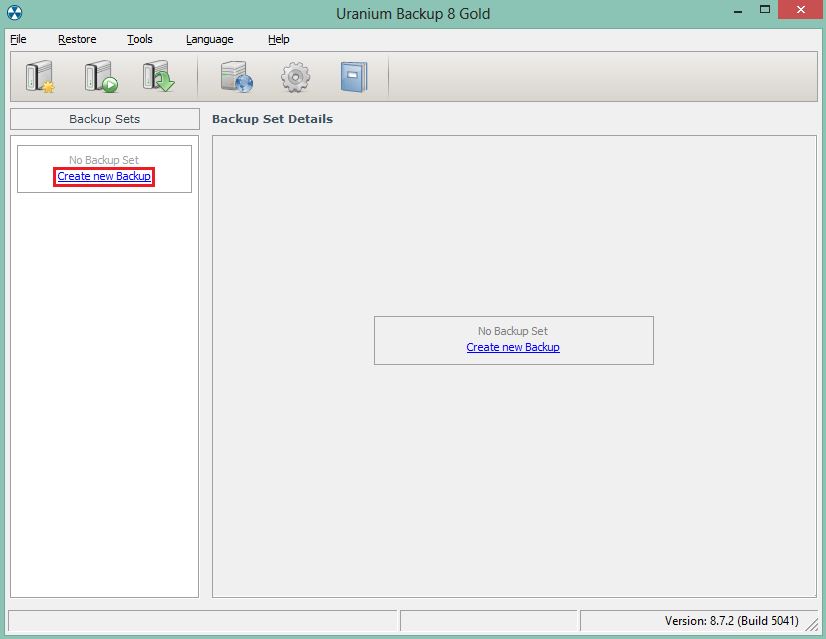Click the Version 8.7.2 (Build 5041) status text

pos(732,621)
